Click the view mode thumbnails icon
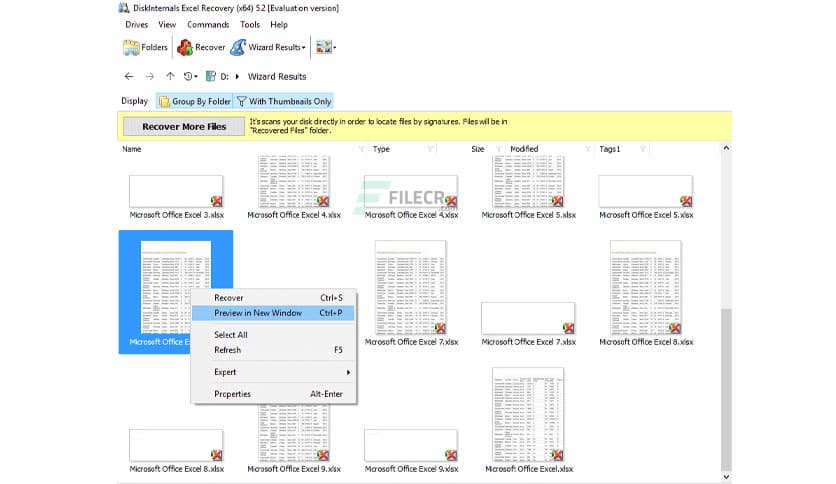This screenshot has height=484, width=836. tap(323, 47)
